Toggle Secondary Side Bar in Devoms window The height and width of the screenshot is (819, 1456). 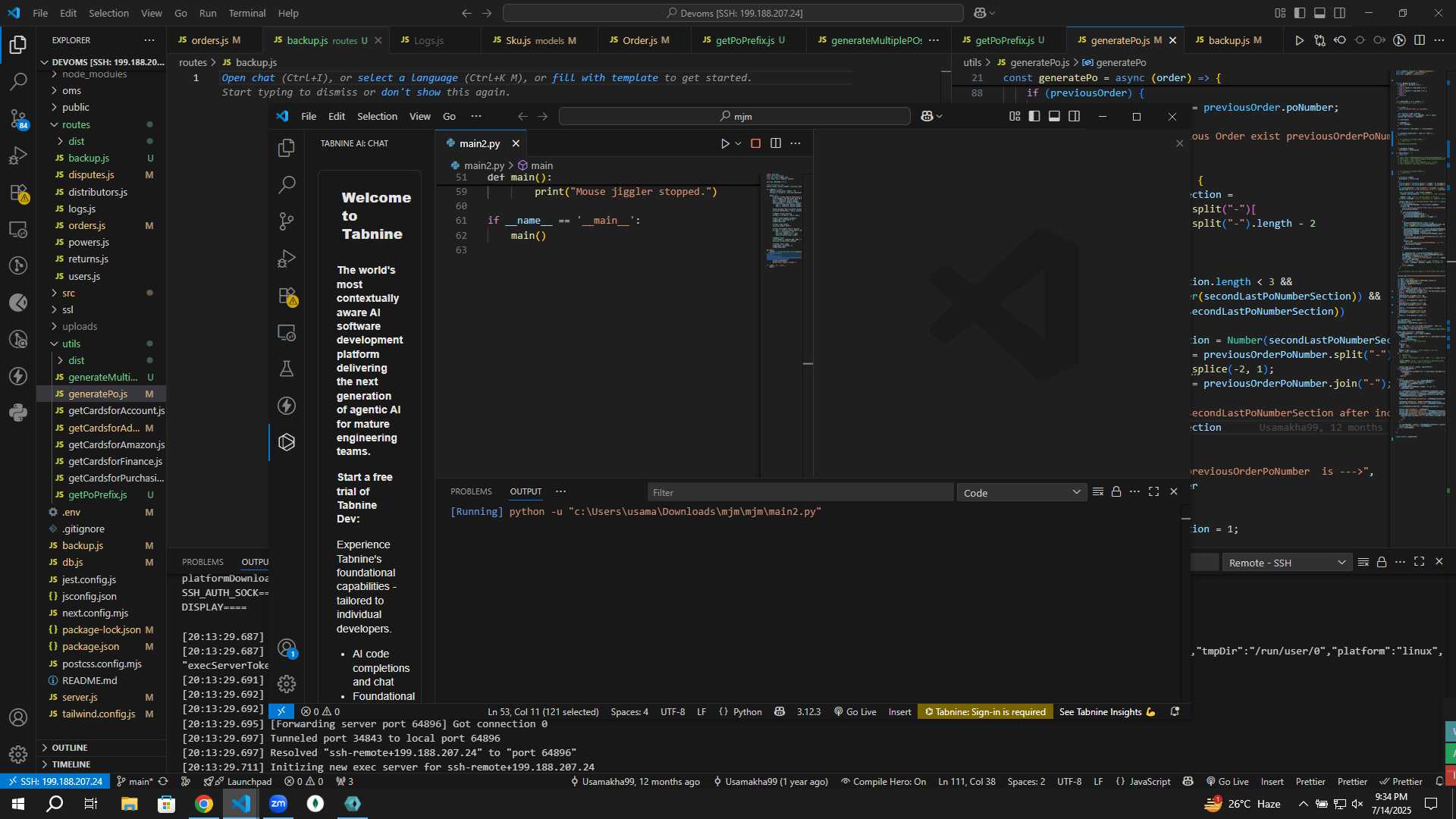(1340, 13)
